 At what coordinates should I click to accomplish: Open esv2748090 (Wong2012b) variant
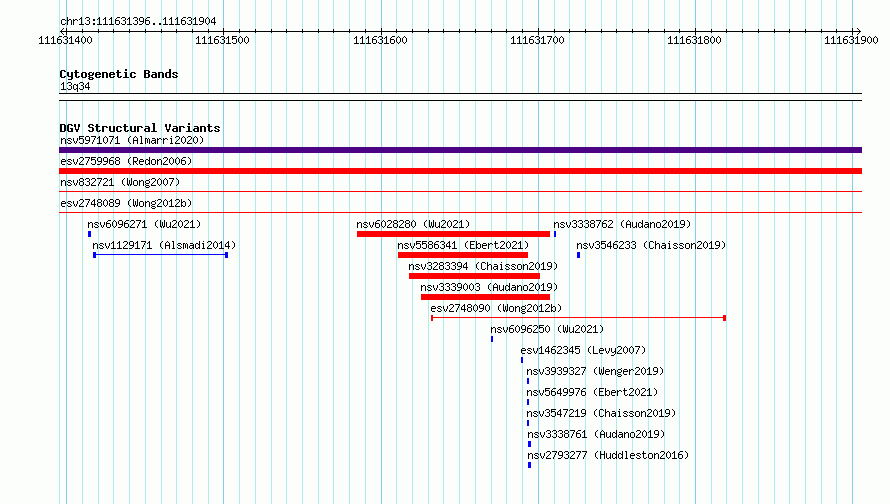(x=496, y=308)
